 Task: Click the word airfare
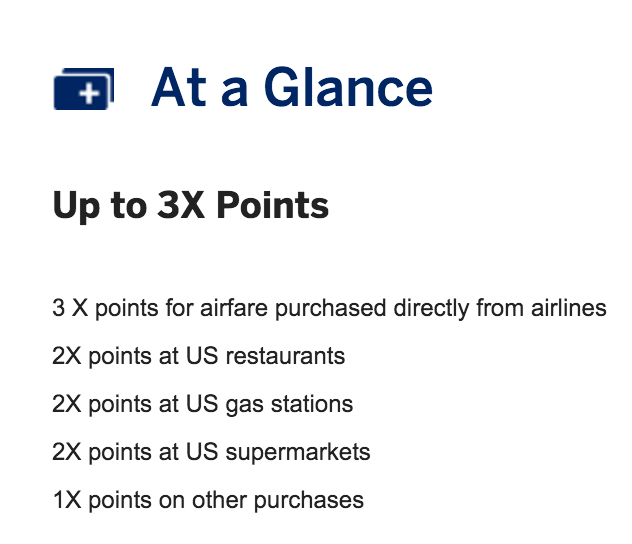pos(234,308)
